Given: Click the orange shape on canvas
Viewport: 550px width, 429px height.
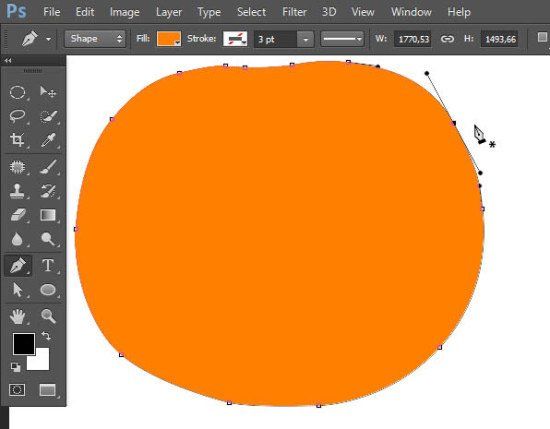Looking at the screenshot, I should point(280,234).
